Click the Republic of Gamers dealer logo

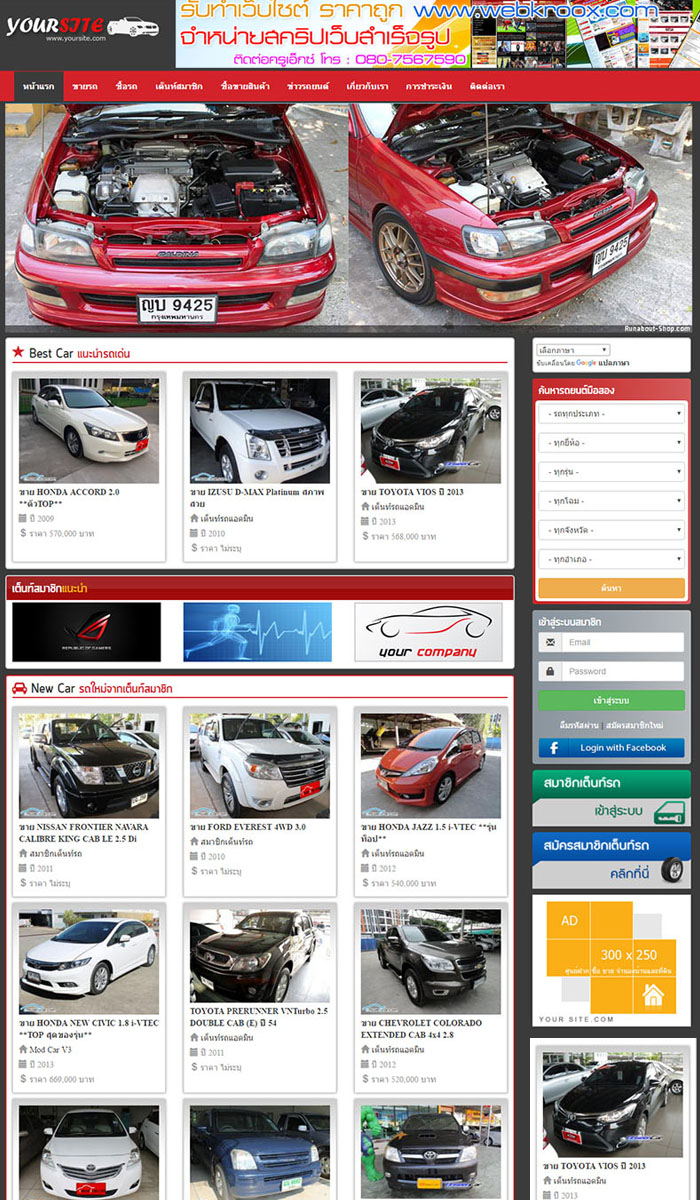pyautogui.click(x=86, y=632)
